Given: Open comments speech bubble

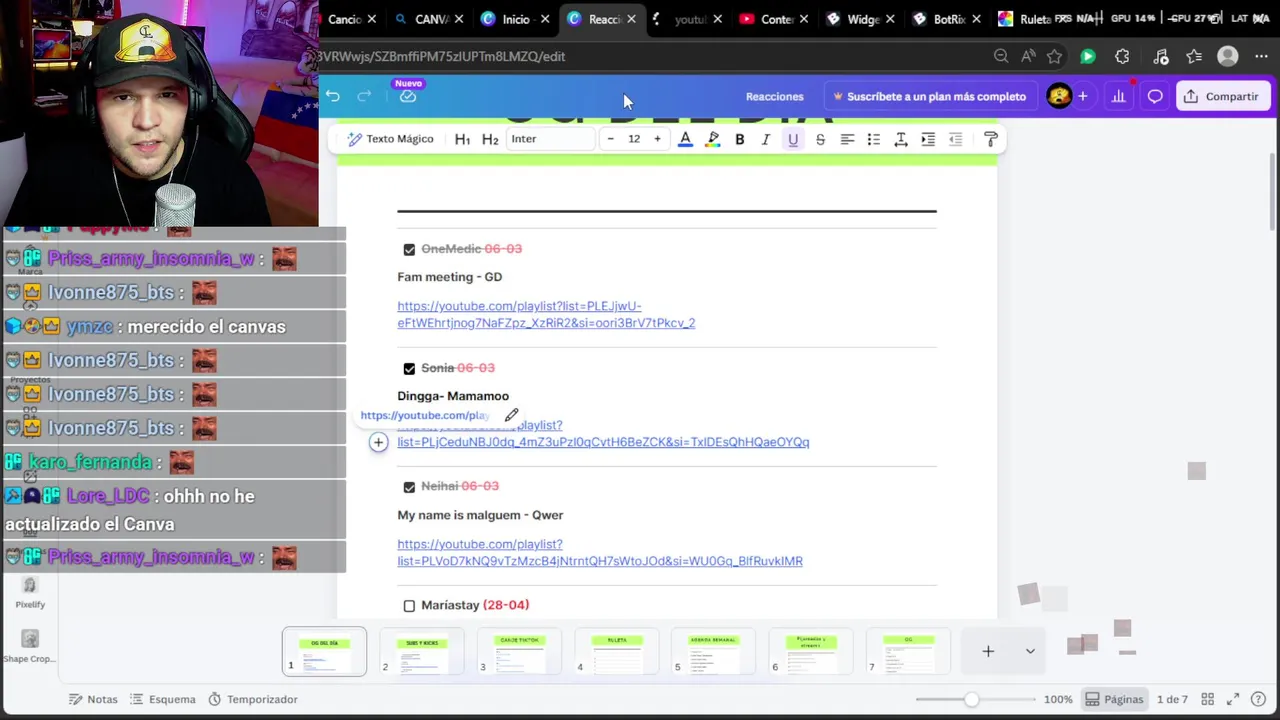Looking at the screenshot, I should 1155,96.
